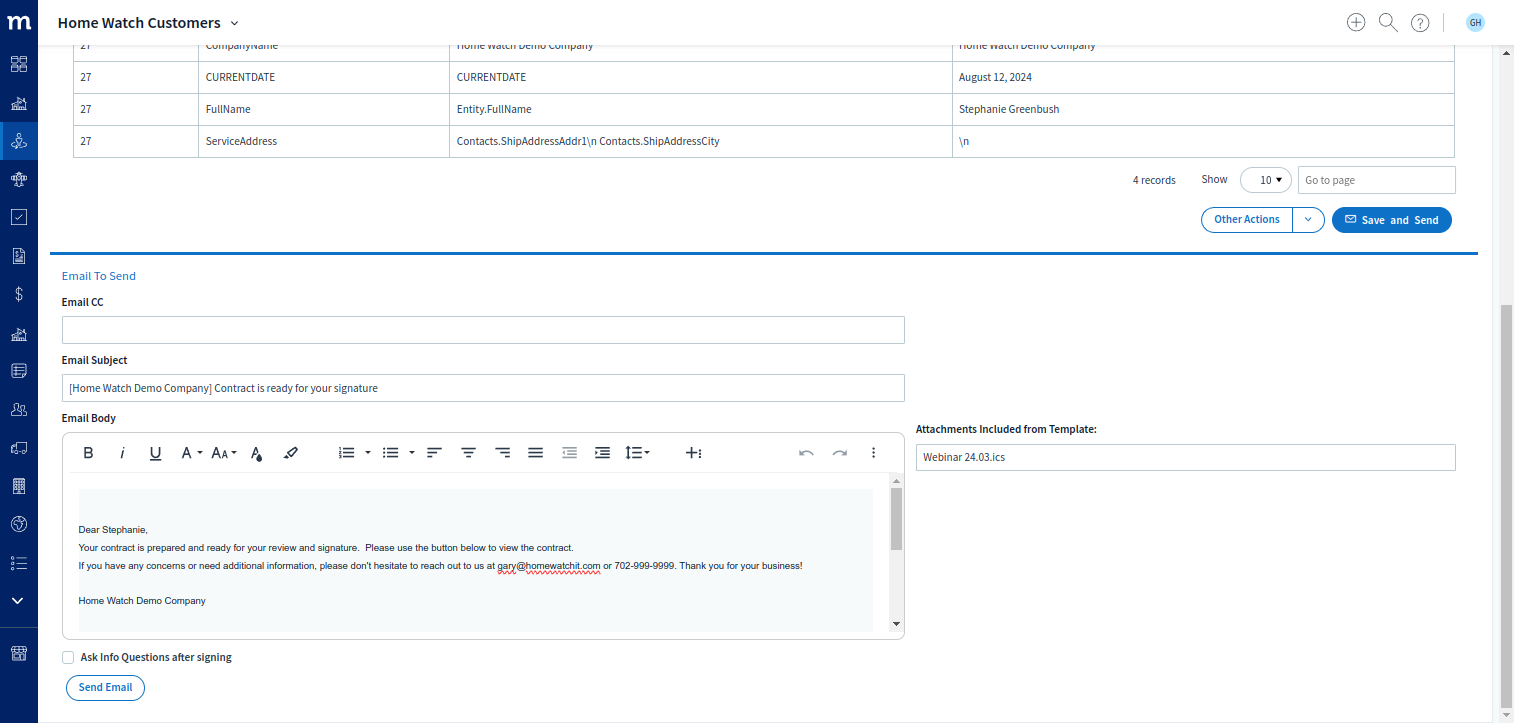Click into the Email Subject field
The width and height of the screenshot is (1514, 723).
point(483,388)
